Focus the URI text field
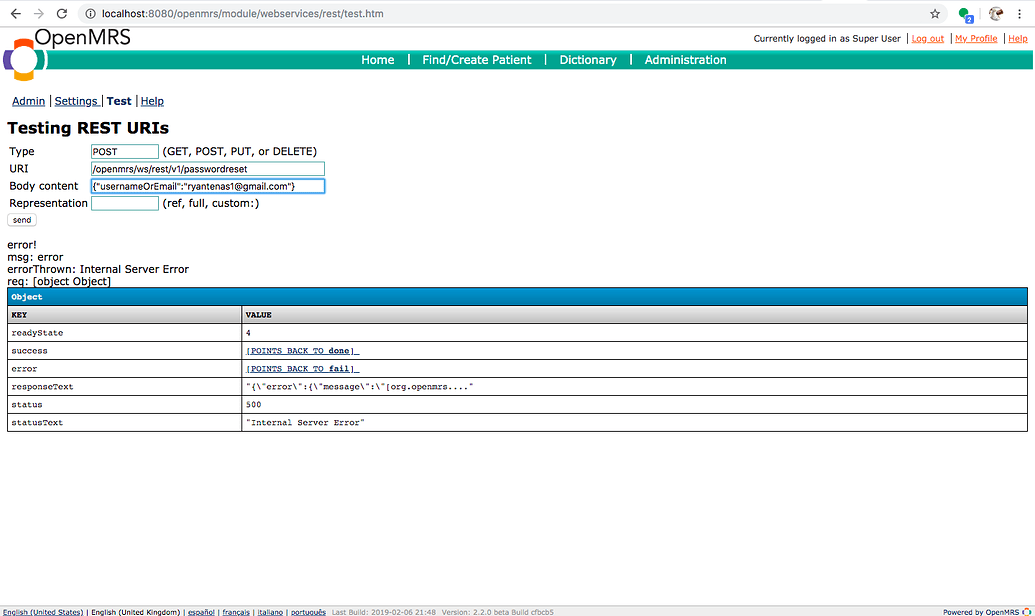This screenshot has width=1035, height=616. pyautogui.click(x=207, y=169)
